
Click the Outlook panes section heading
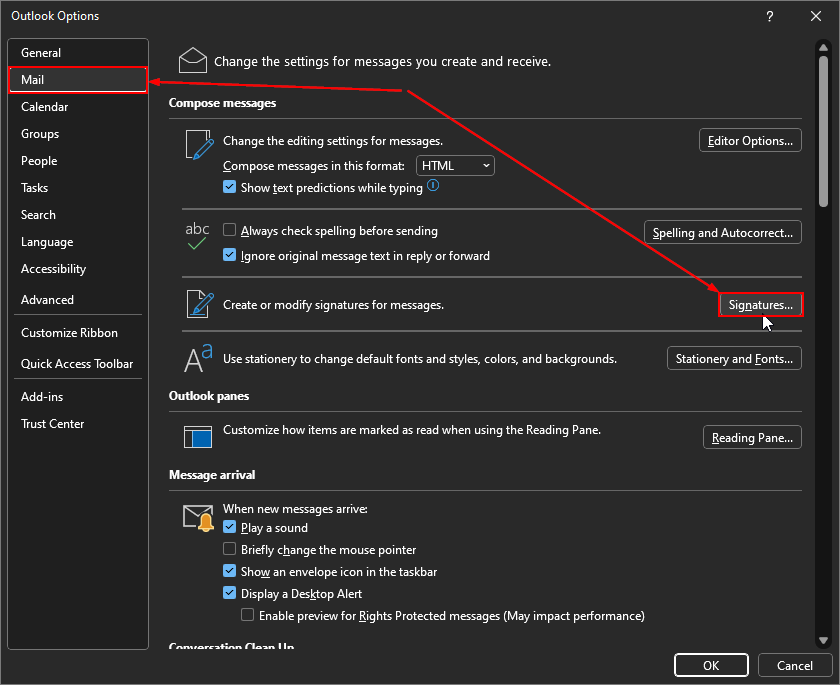pos(209,396)
